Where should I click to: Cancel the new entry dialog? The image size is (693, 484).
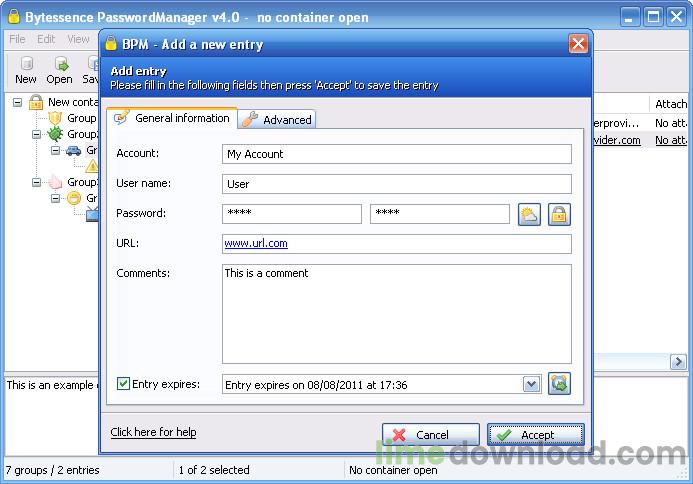click(430, 435)
